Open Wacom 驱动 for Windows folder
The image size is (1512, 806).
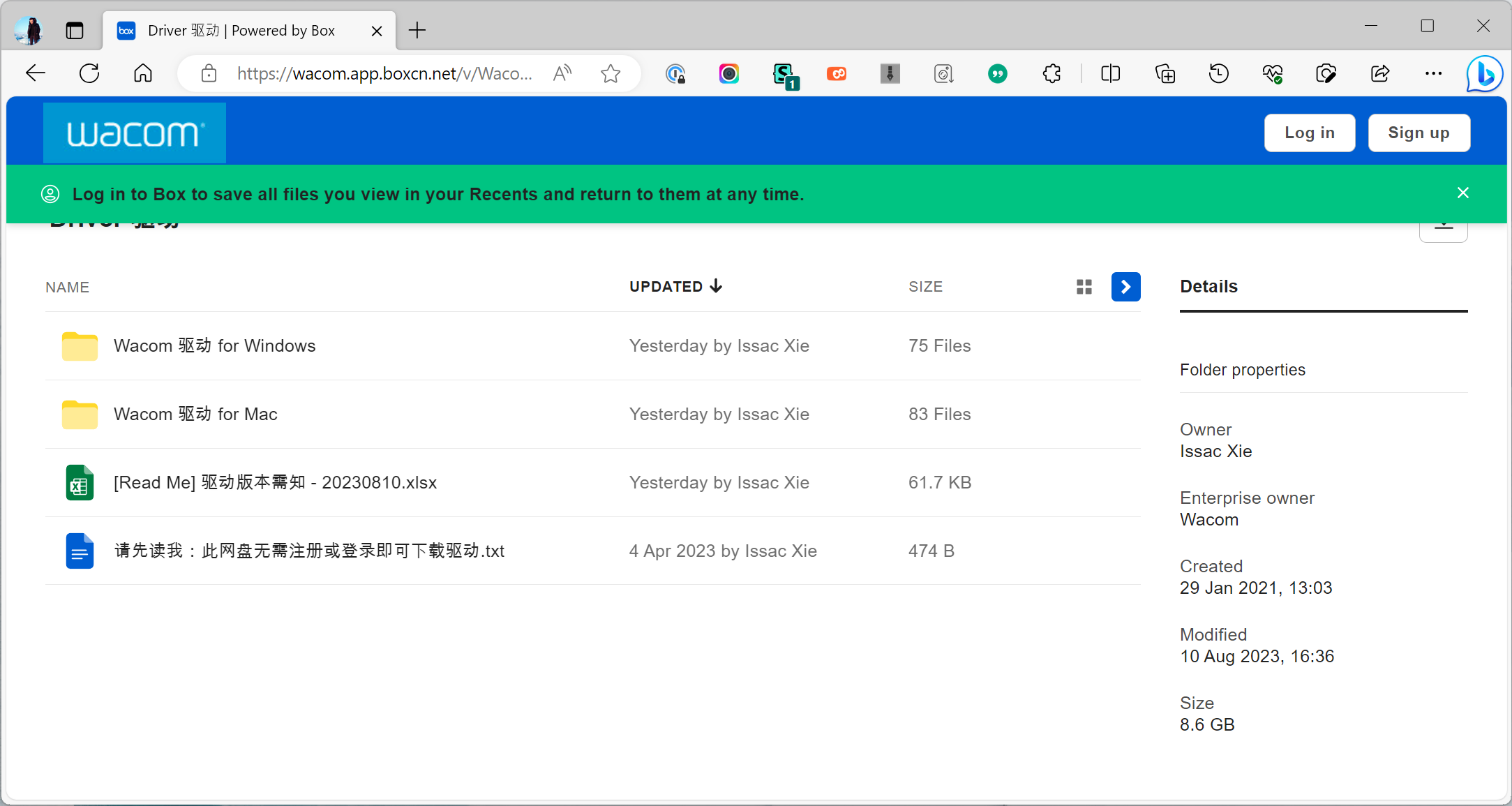[x=214, y=346]
